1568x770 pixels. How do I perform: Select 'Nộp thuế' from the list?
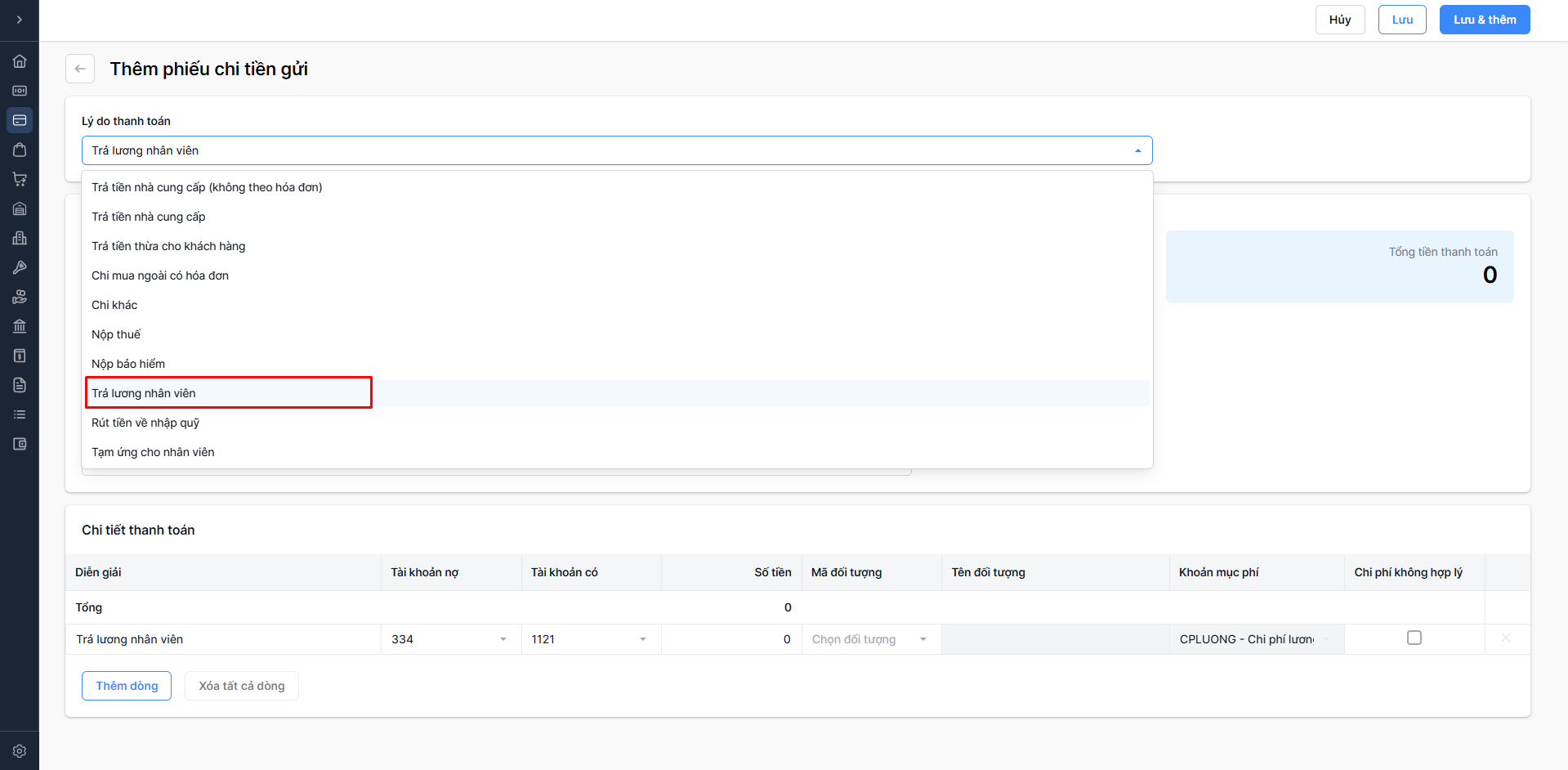(x=116, y=334)
